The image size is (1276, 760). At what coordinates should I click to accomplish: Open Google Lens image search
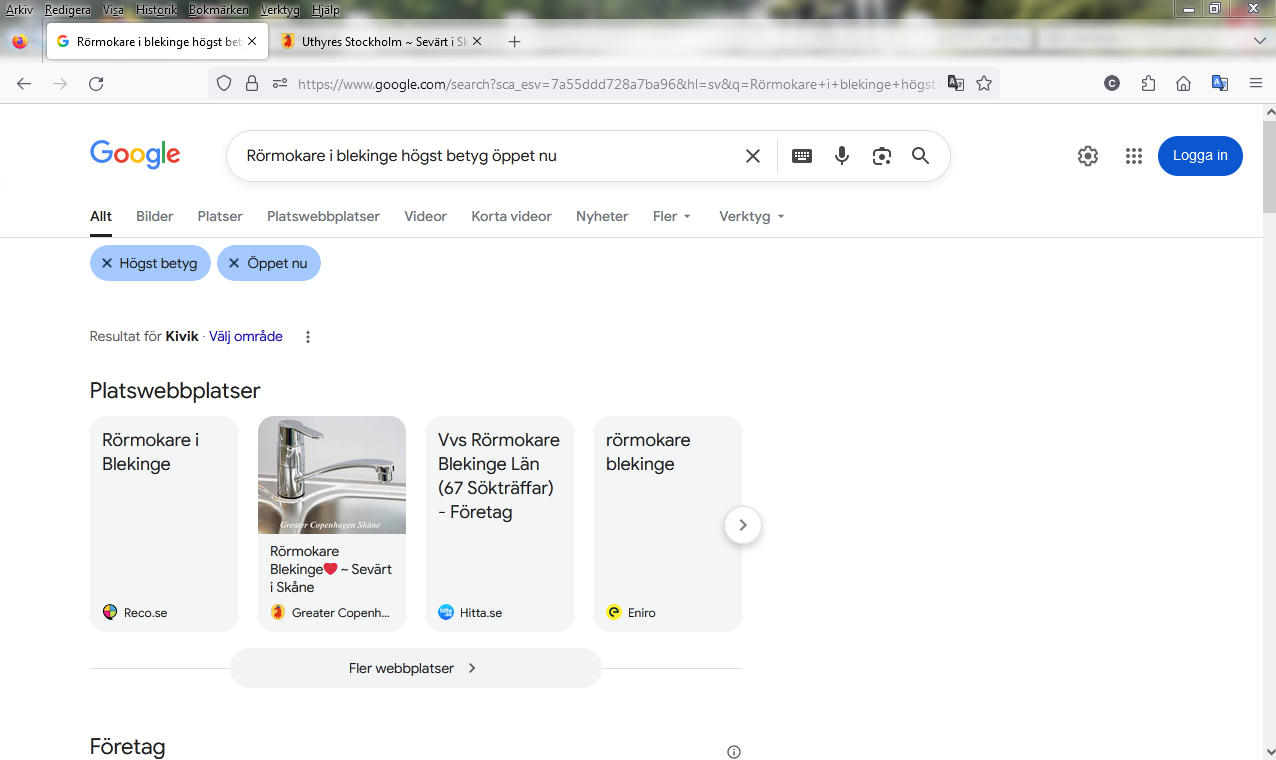pos(881,156)
